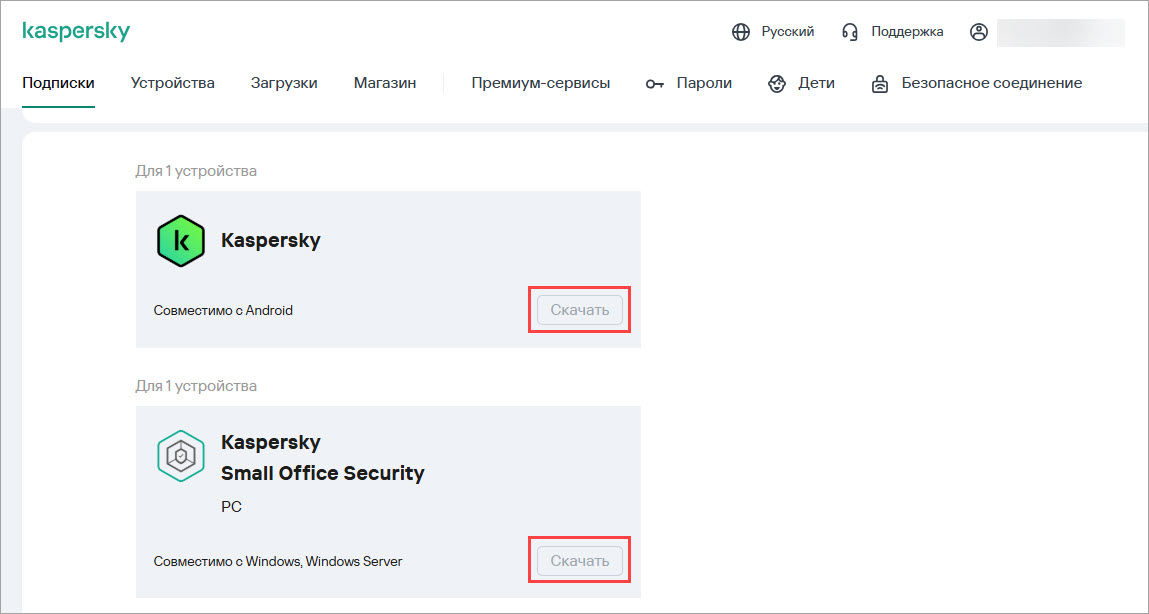Open the Поддержка support link
This screenshot has width=1149, height=614.
coord(907,32)
